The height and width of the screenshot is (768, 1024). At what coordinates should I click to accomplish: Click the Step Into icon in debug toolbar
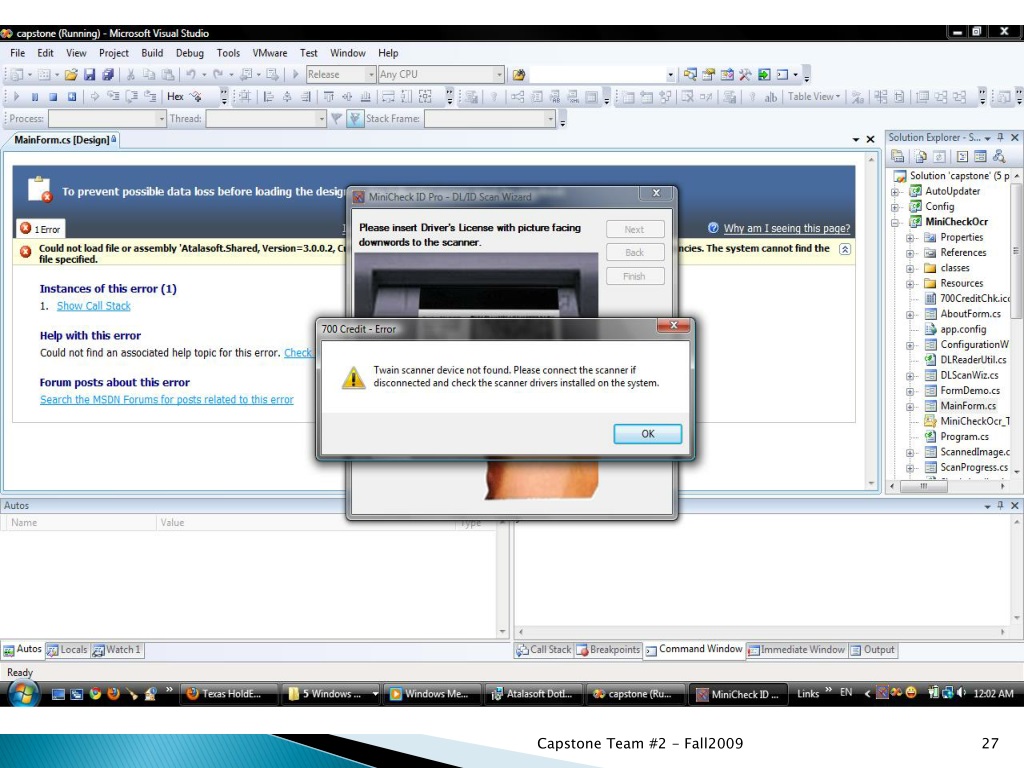coord(113,97)
